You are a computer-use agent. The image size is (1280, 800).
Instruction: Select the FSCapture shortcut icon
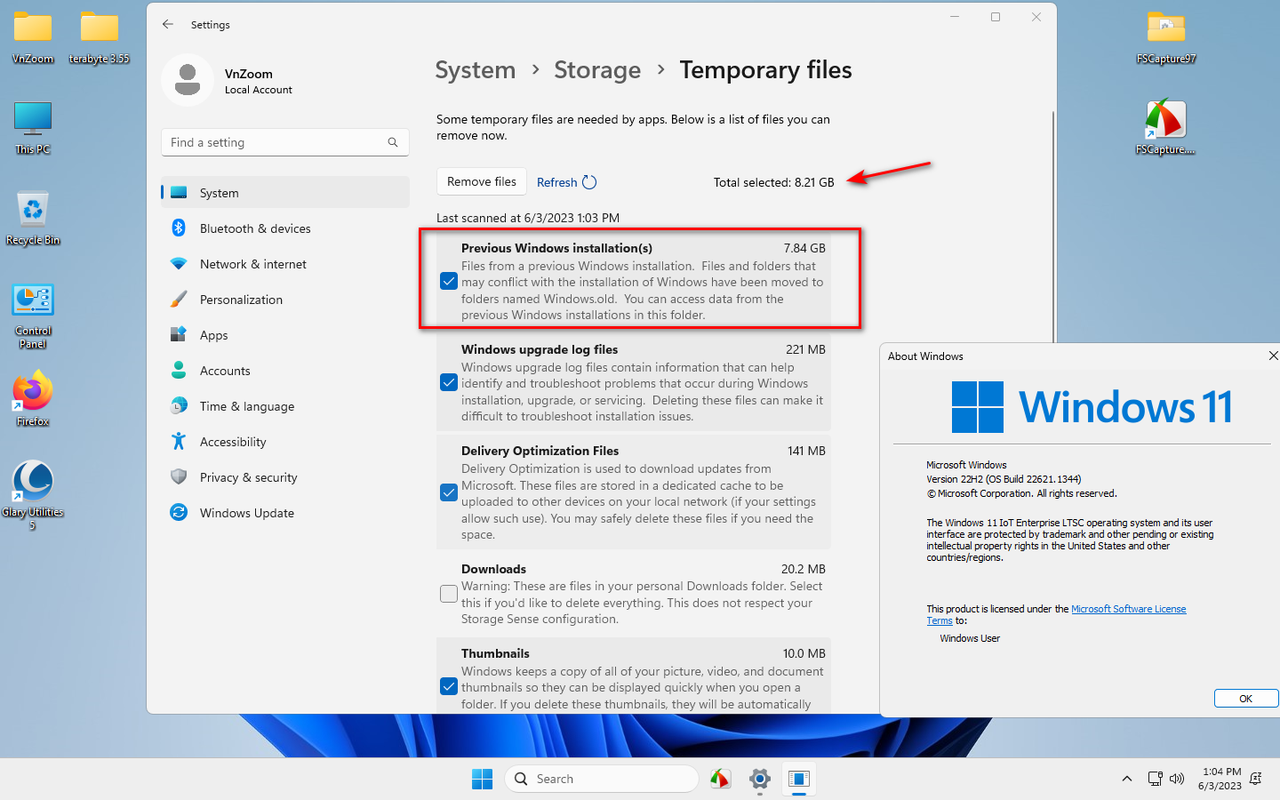tap(1166, 127)
